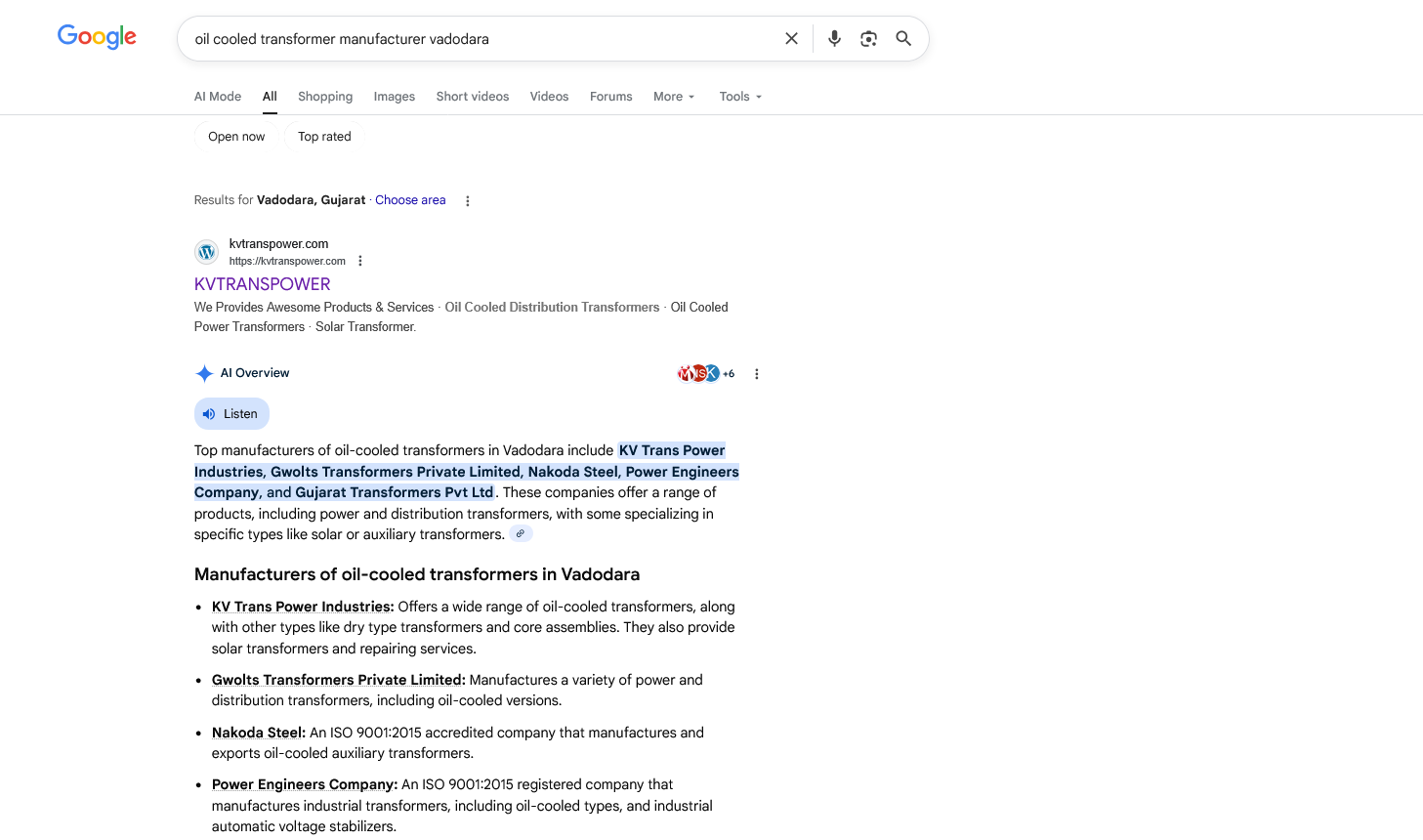The width and height of the screenshot is (1423, 840).
Task: Open three-dot menu beside kvtranspower.com URL
Action: click(360, 261)
